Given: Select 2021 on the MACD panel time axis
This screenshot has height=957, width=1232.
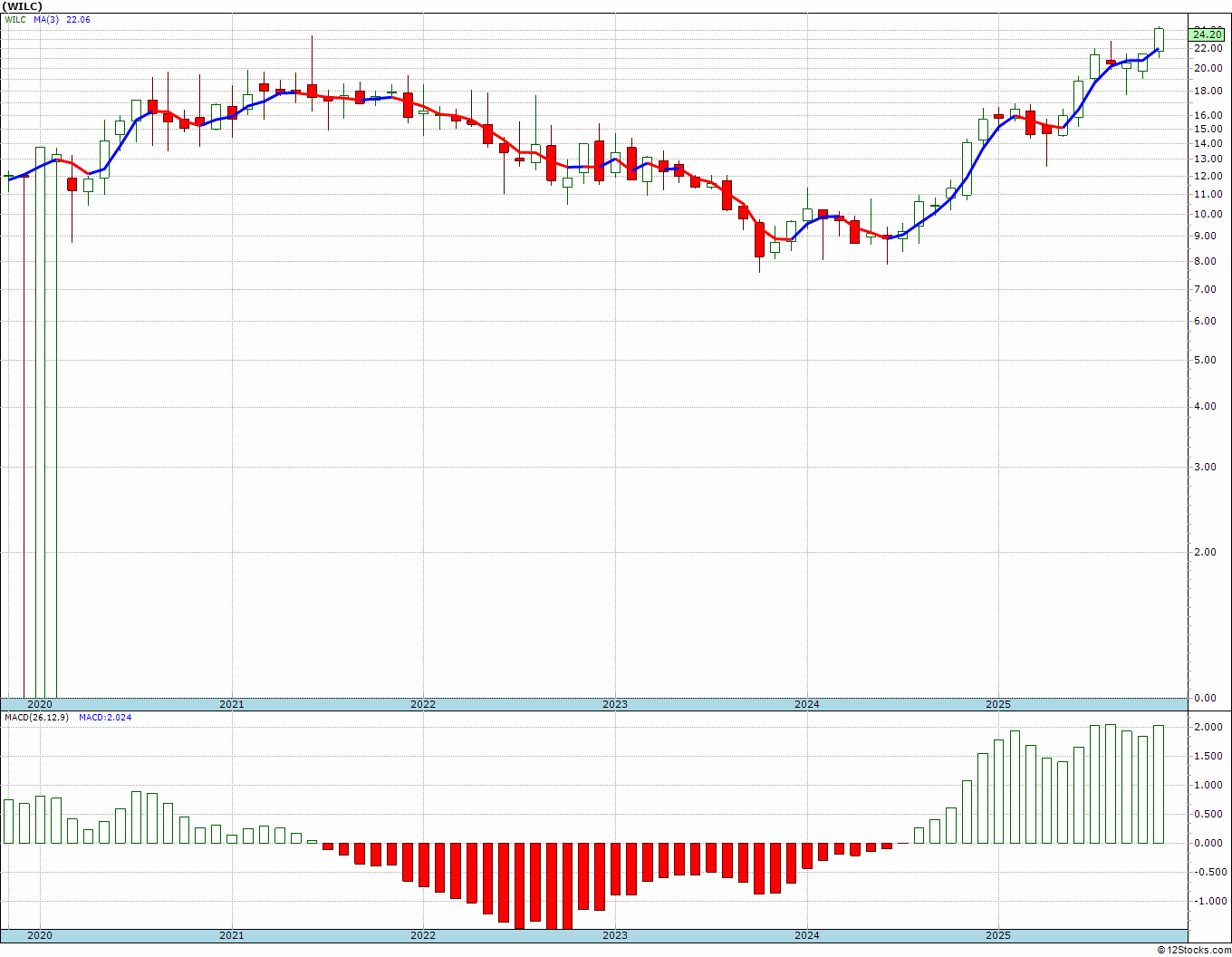Looking at the screenshot, I should click(231, 935).
